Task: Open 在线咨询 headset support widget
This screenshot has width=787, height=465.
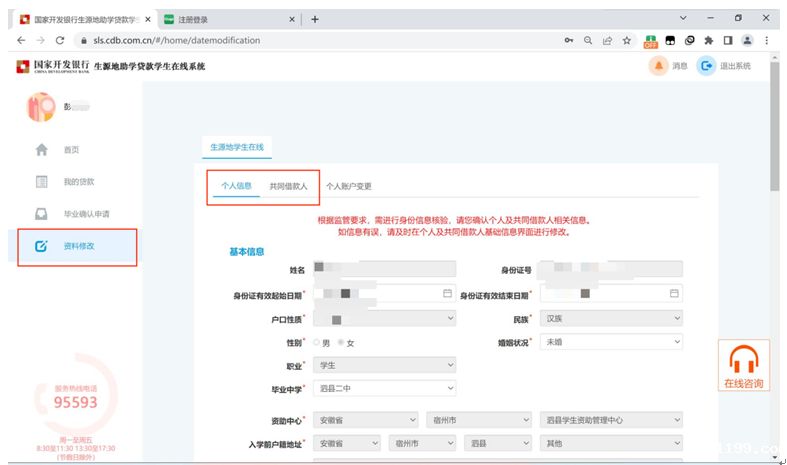Action: (x=743, y=366)
